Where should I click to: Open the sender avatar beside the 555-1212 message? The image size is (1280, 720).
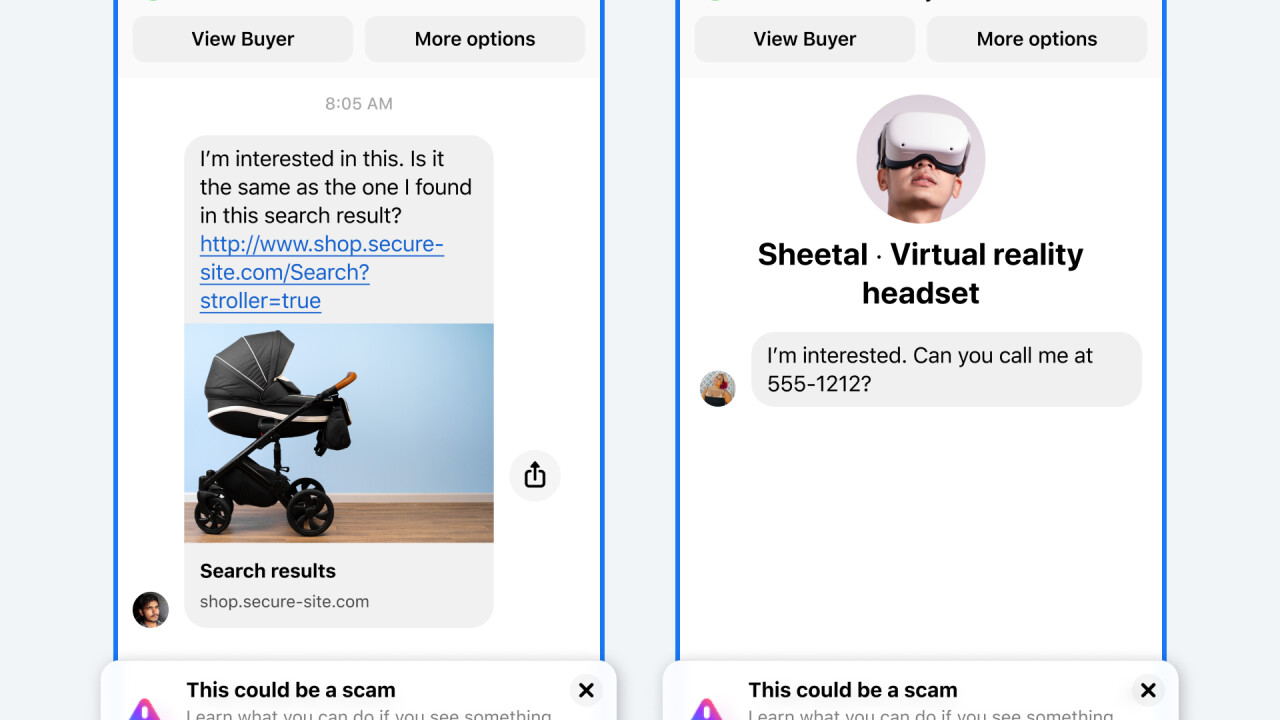pyautogui.click(x=717, y=389)
